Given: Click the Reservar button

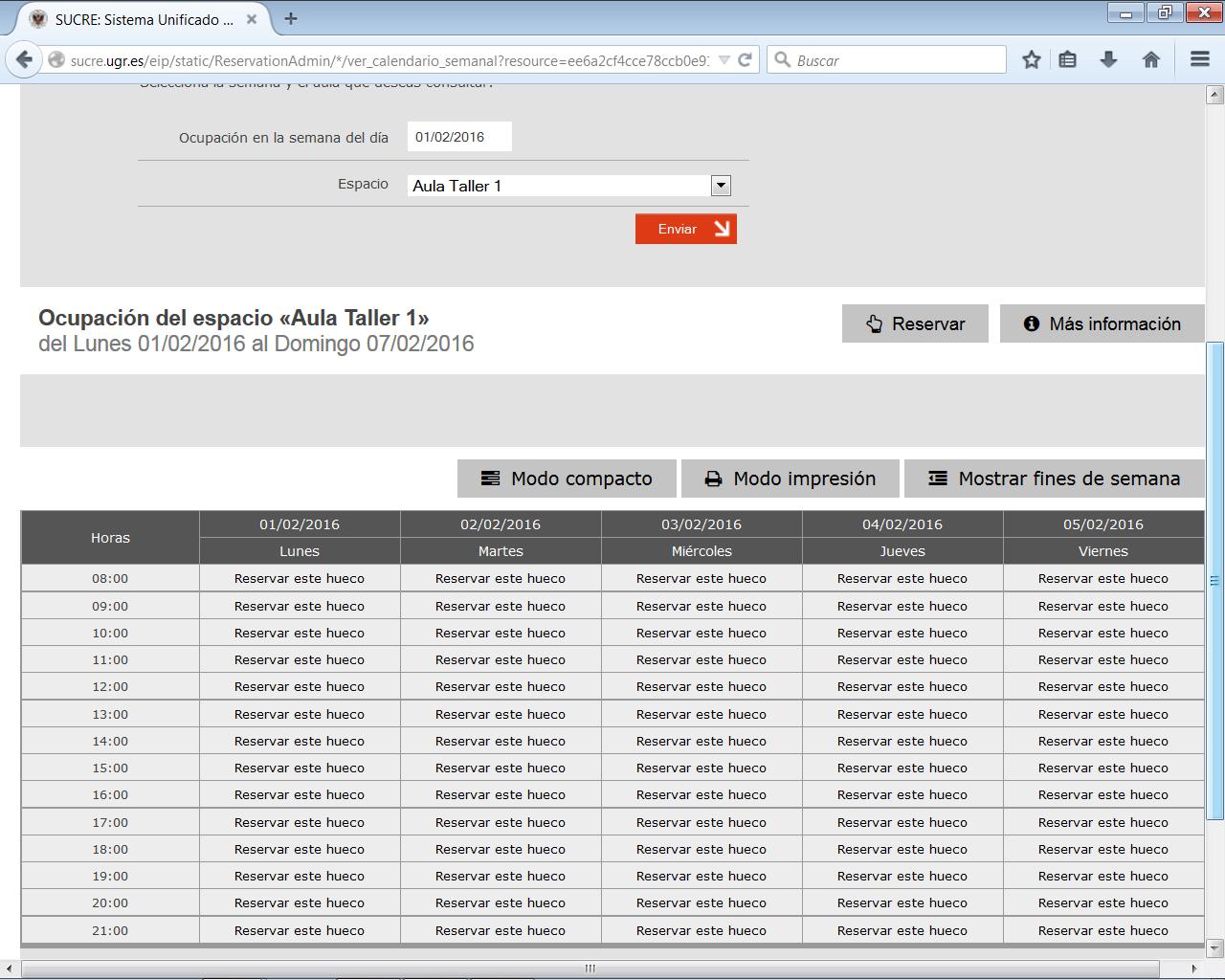Looking at the screenshot, I should pyautogui.click(x=915, y=323).
